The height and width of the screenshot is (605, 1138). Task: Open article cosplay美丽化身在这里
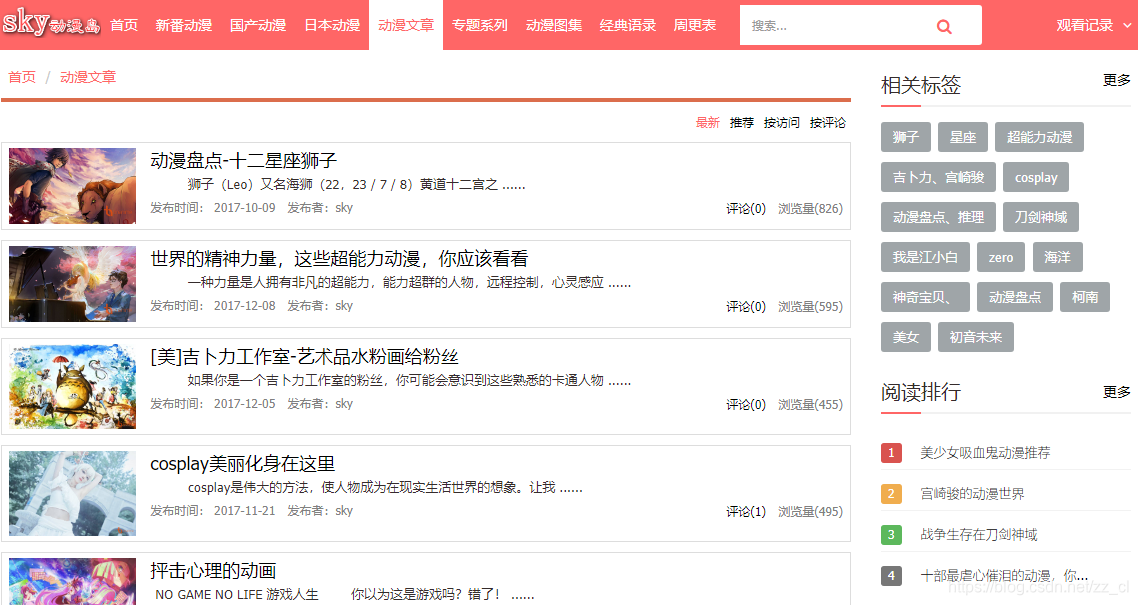click(x=242, y=464)
